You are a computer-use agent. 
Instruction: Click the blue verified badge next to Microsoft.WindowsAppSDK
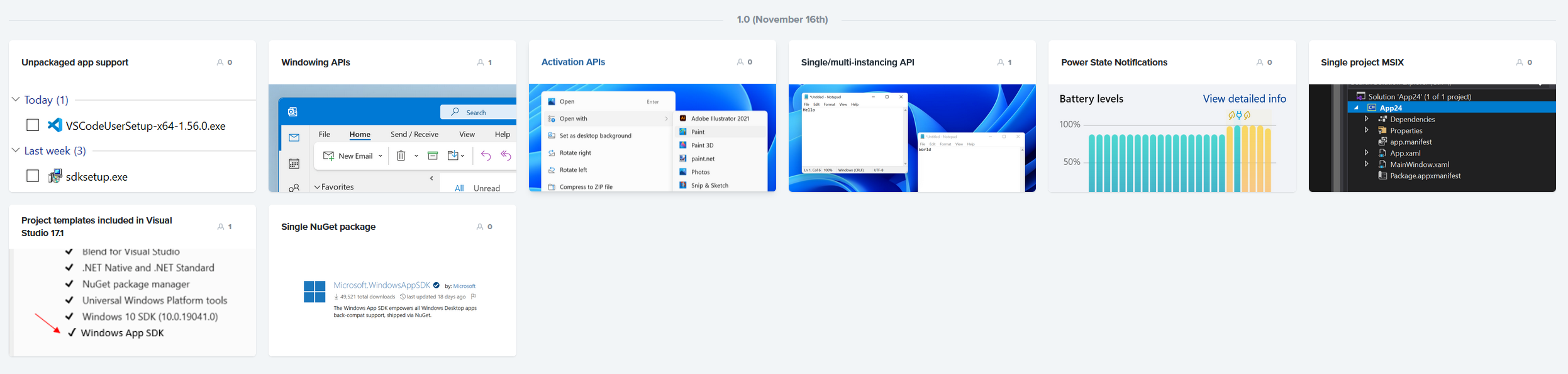pyautogui.click(x=436, y=285)
